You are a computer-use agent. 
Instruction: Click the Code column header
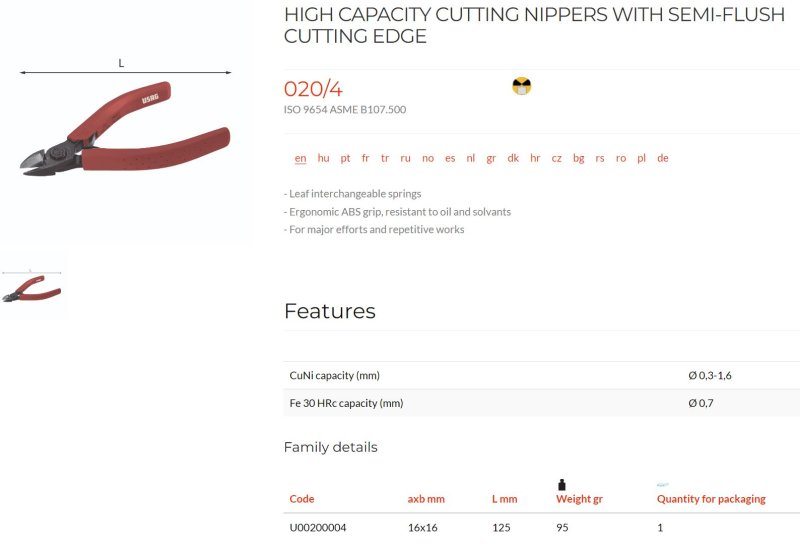(x=302, y=499)
